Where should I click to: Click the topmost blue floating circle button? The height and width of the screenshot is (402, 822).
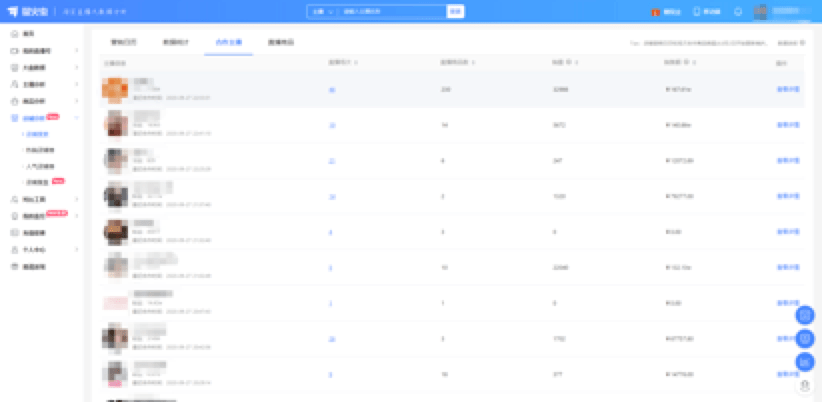[805, 316]
